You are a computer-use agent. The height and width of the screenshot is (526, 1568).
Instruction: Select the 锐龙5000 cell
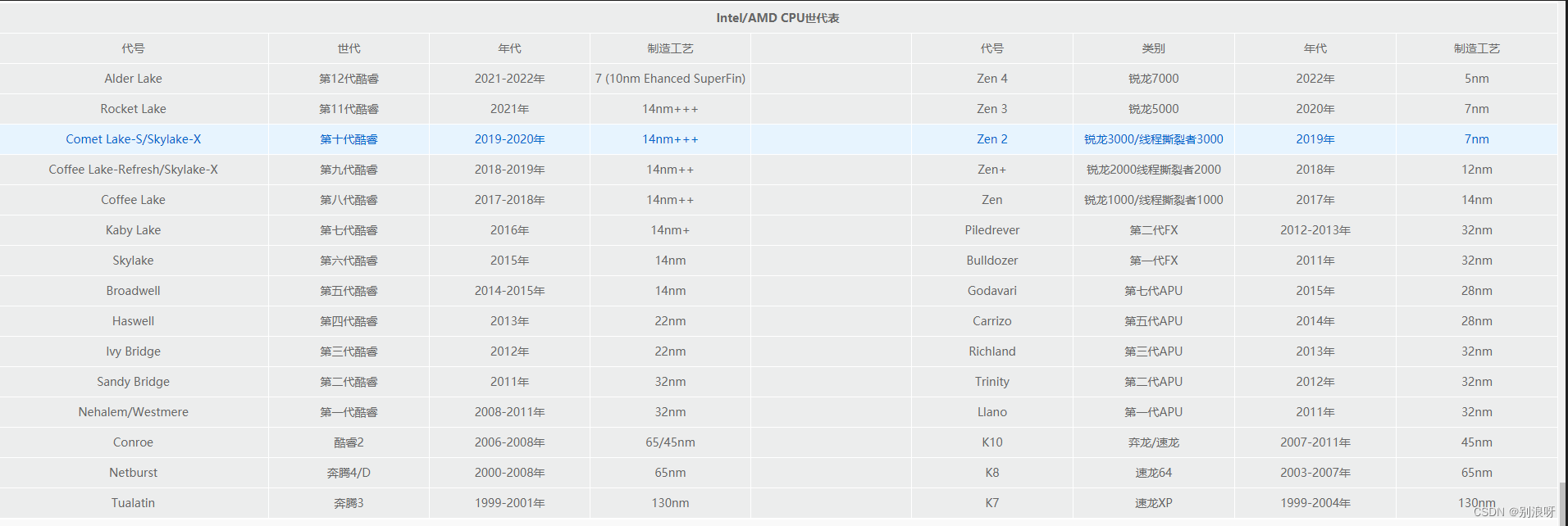click(1153, 109)
